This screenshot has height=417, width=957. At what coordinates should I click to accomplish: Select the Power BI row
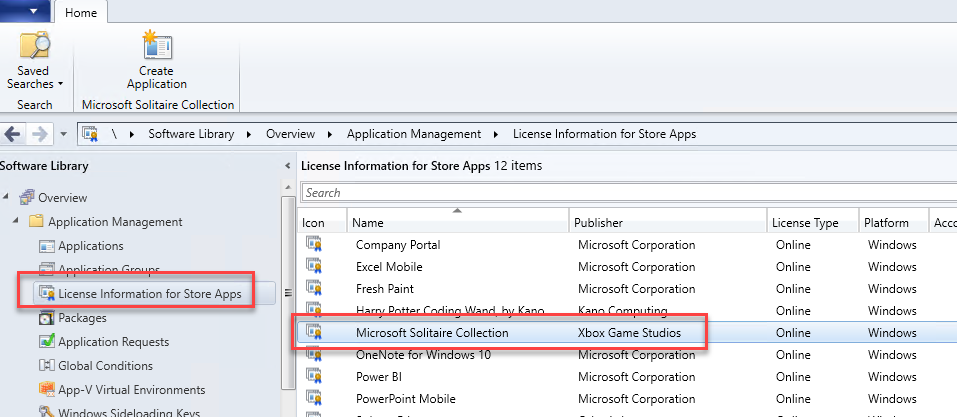pos(627,377)
